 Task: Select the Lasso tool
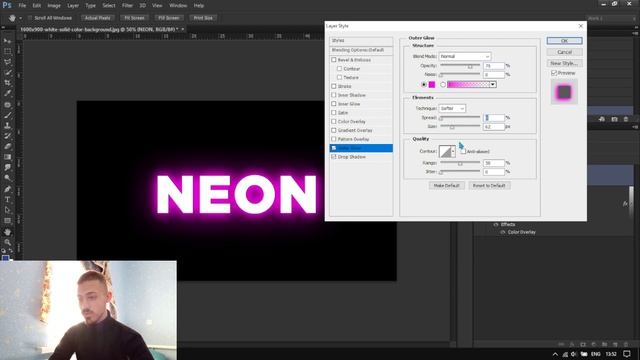[x=7, y=62]
